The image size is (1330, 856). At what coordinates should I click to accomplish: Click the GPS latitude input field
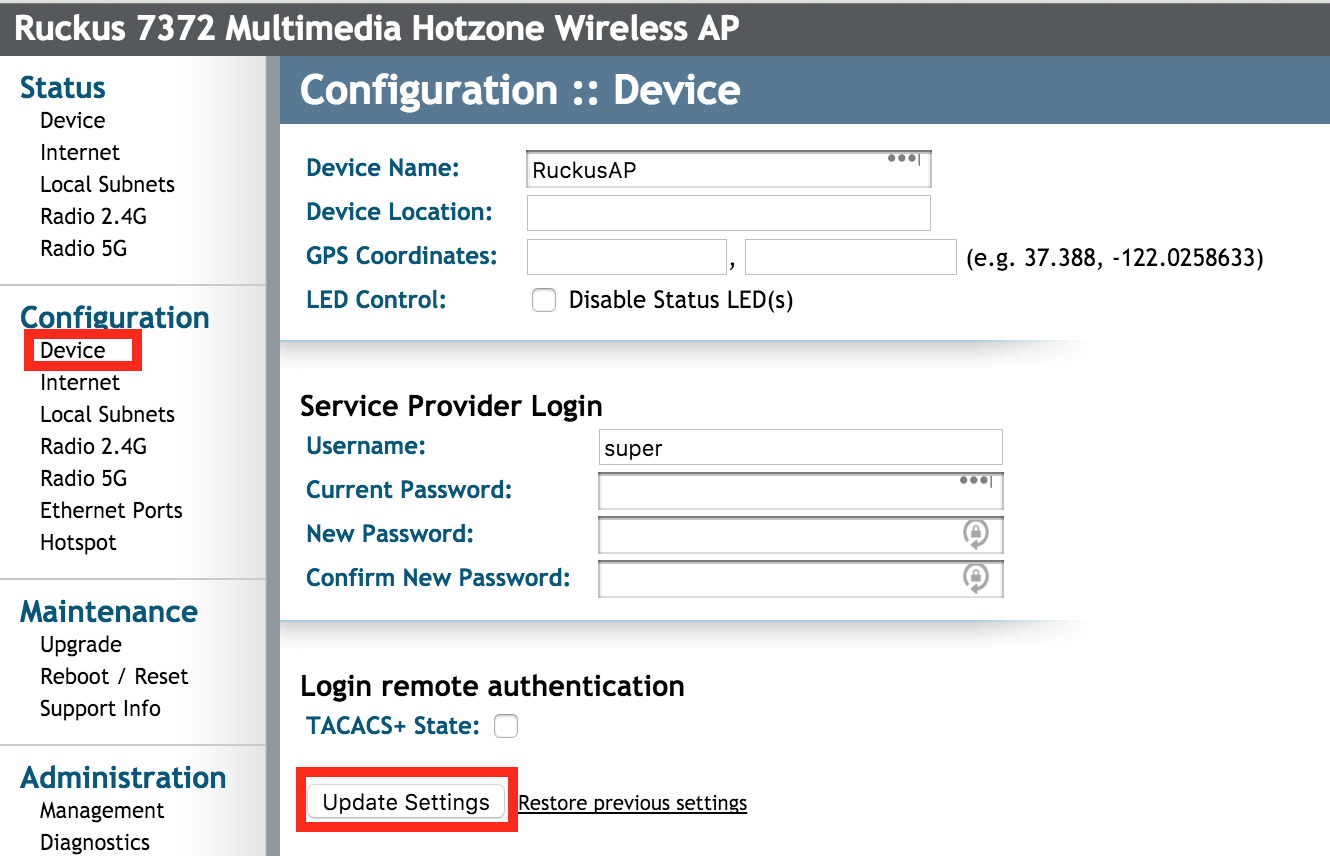[x=626, y=257]
